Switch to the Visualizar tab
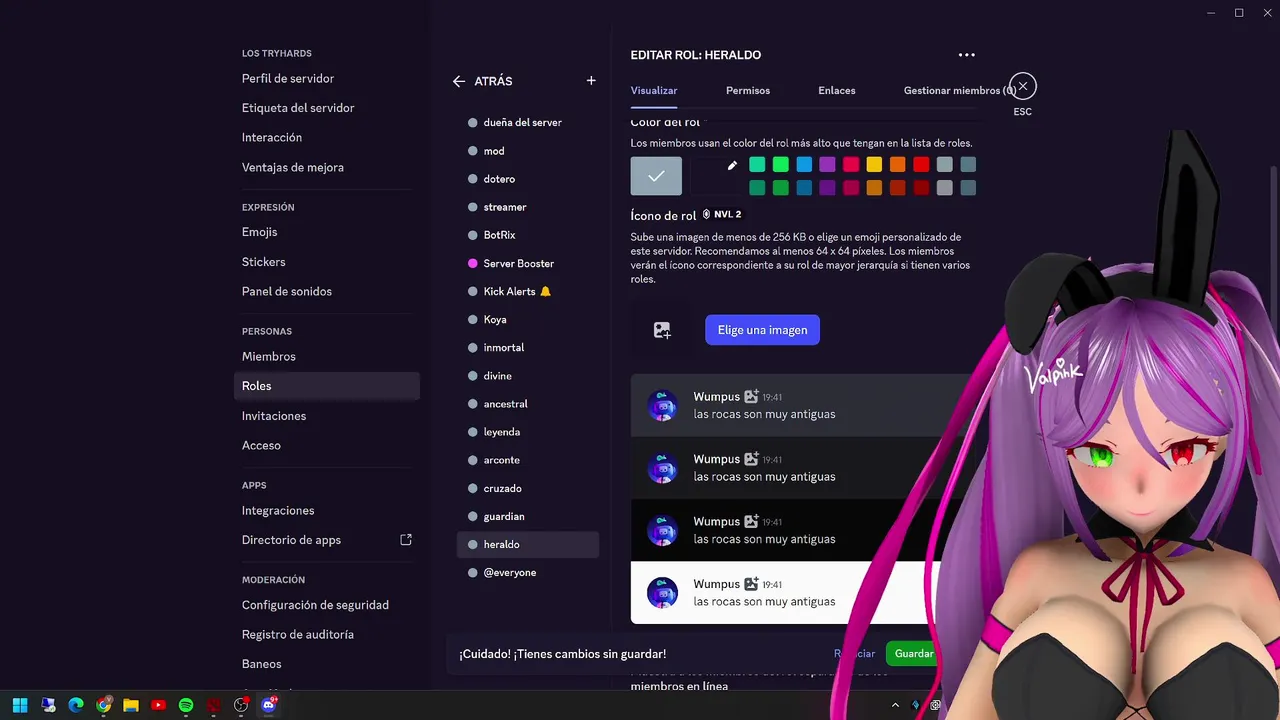Image resolution: width=1280 pixels, height=720 pixels. [x=654, y=90]
